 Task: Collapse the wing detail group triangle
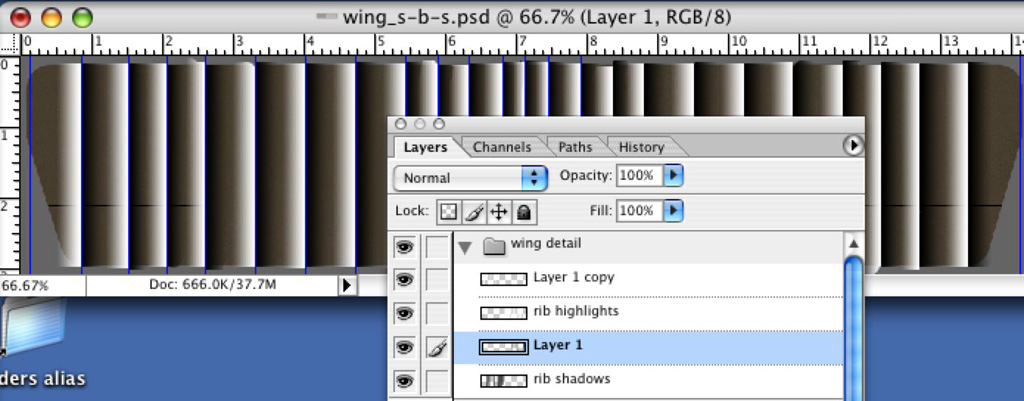(x=465, y=248)
